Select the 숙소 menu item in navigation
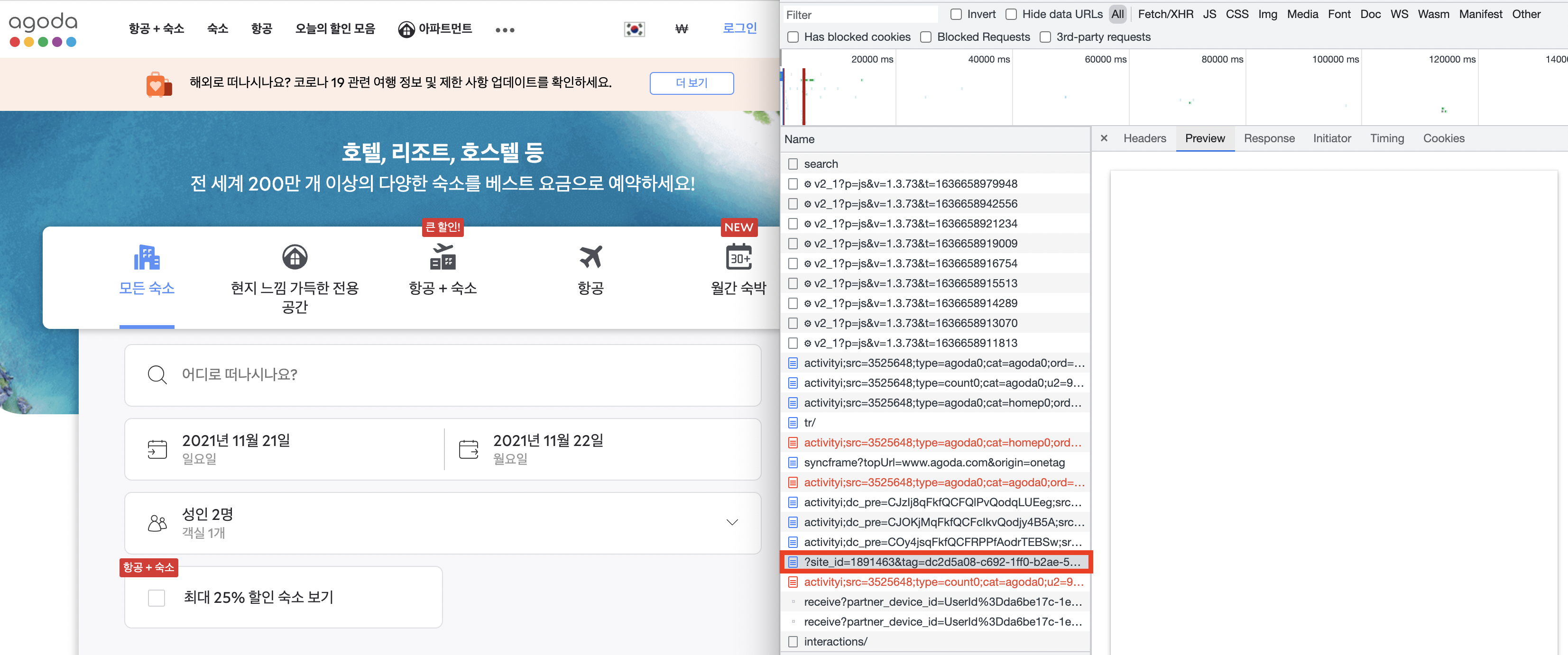 coord(217,28)
